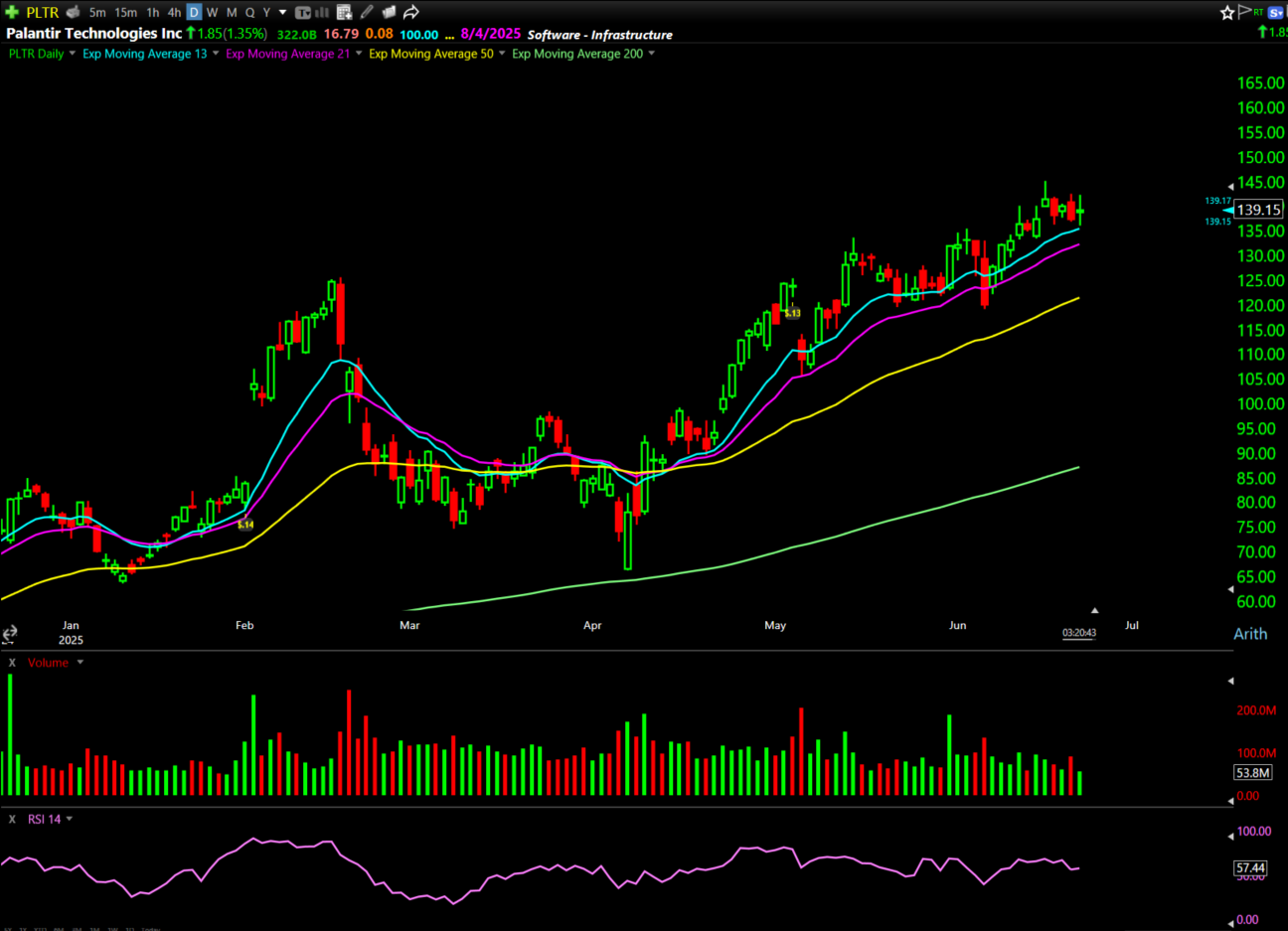Click the yellow ellipsis more fields
1288x931 pixels.
pyautogui.click(x=450, y=36)
